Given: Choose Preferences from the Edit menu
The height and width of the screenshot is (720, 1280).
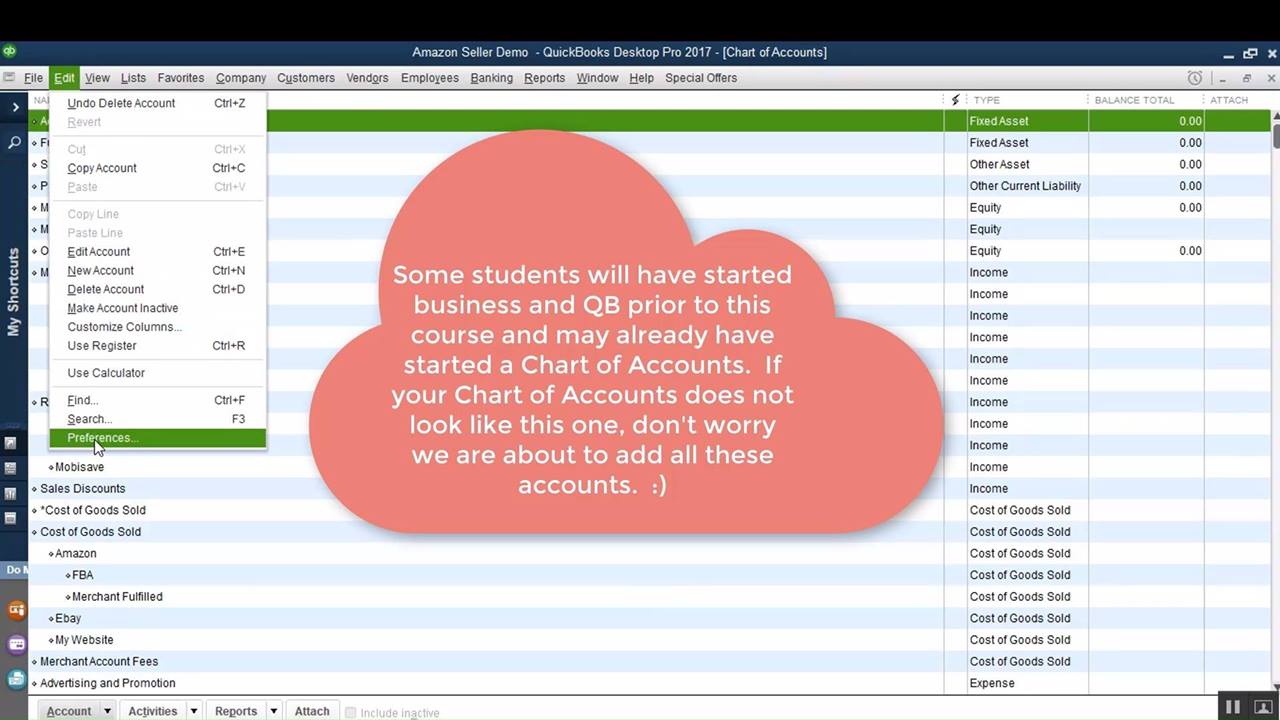Looking at the screenshot, I should pyautogui.click(x=158, y=438).
